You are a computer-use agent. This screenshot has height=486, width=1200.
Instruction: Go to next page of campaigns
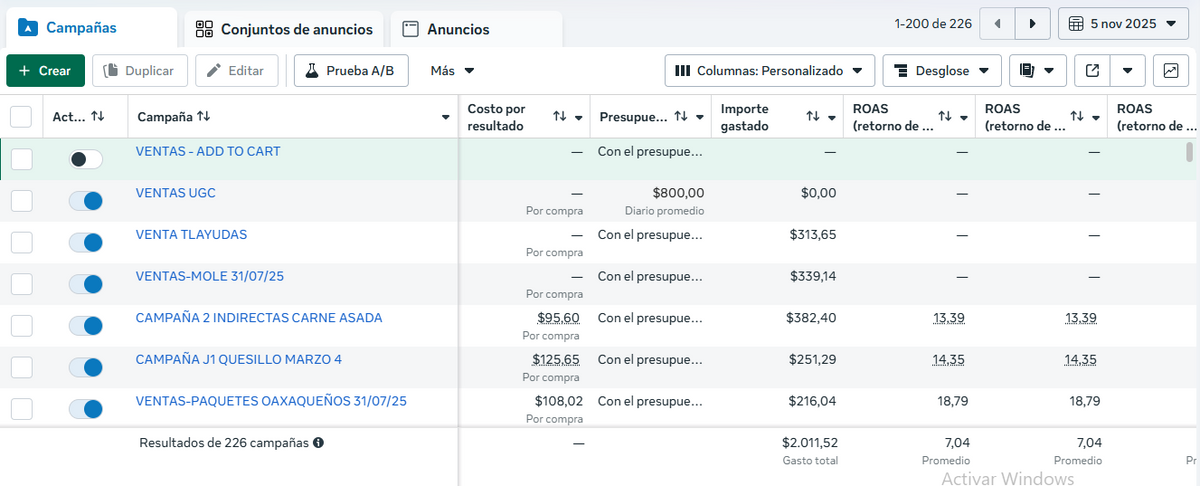1032,23
